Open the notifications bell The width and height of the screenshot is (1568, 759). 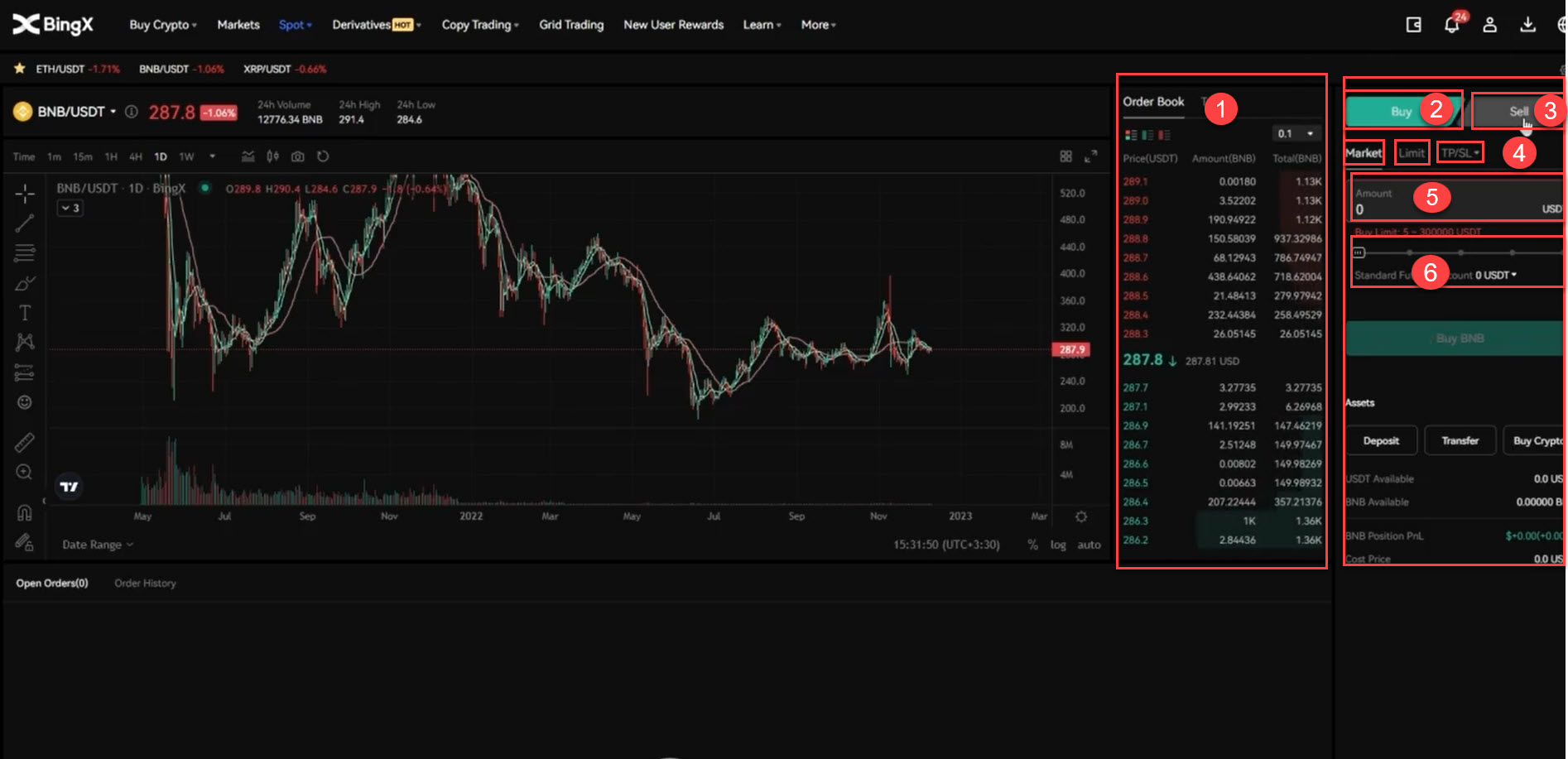(1451, 25)
